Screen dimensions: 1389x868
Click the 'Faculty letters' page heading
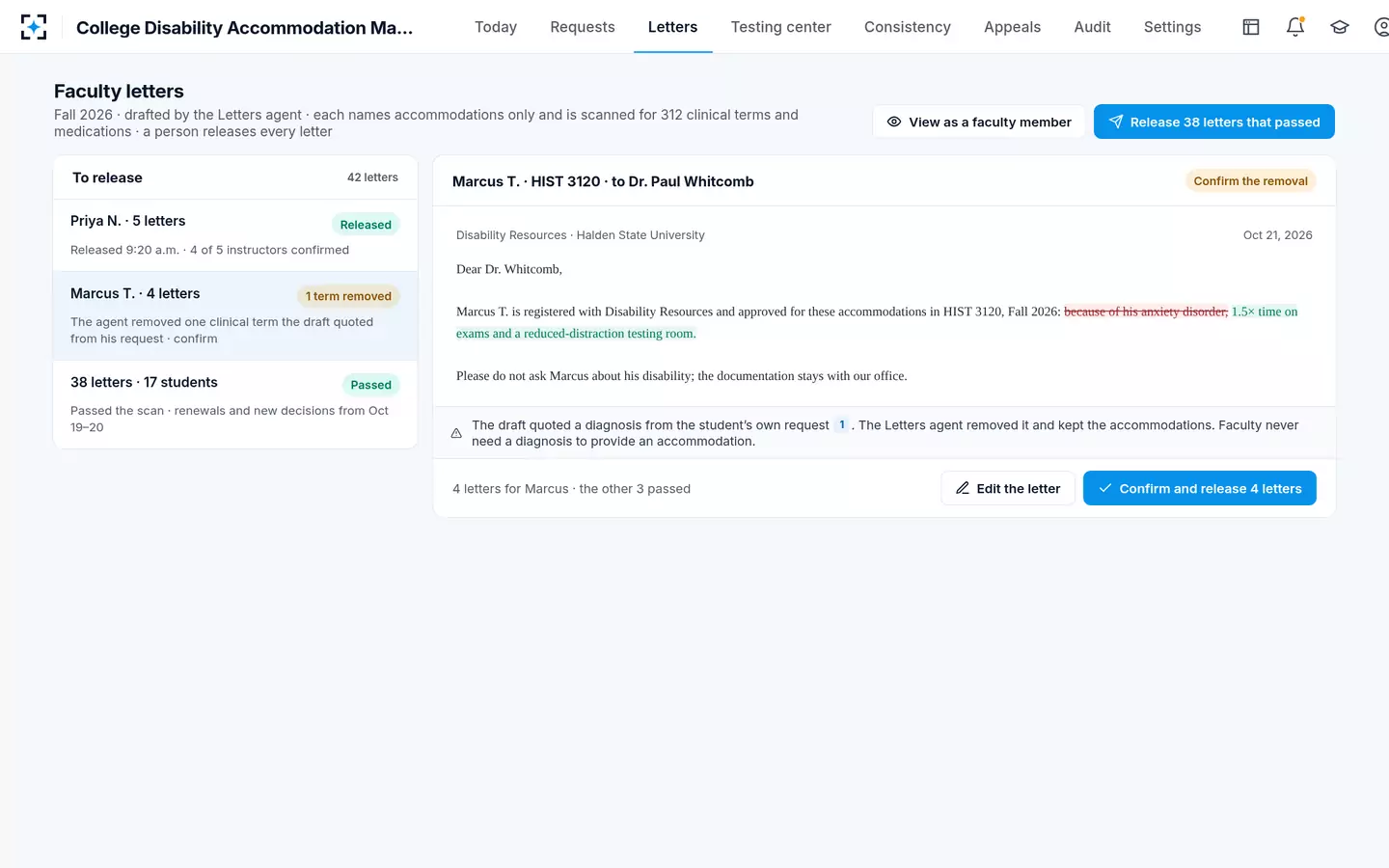coord(119,91)
